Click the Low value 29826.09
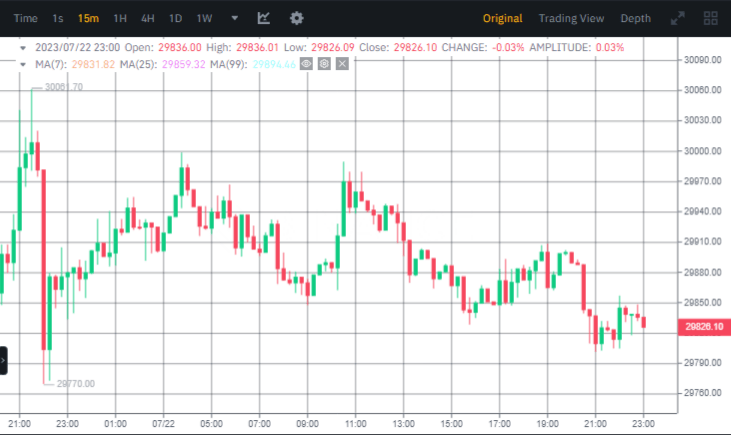 point(332,48)
